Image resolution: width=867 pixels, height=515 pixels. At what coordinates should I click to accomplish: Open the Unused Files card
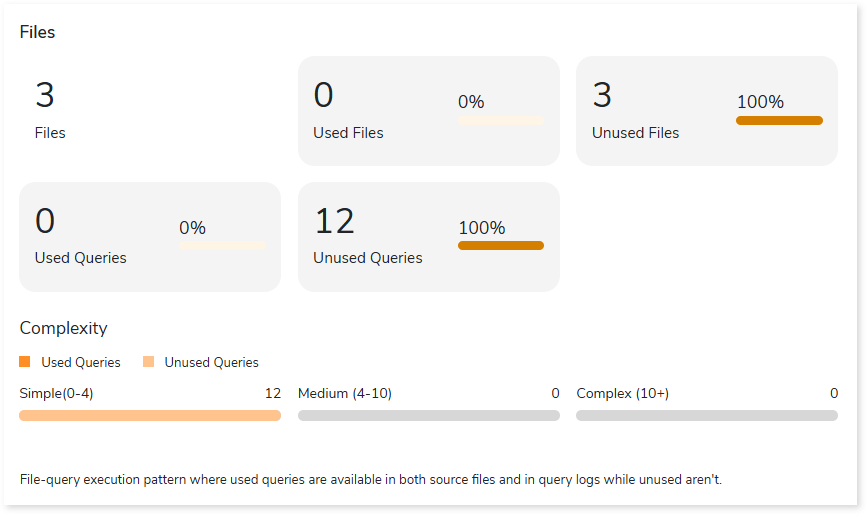click(706, 110)
